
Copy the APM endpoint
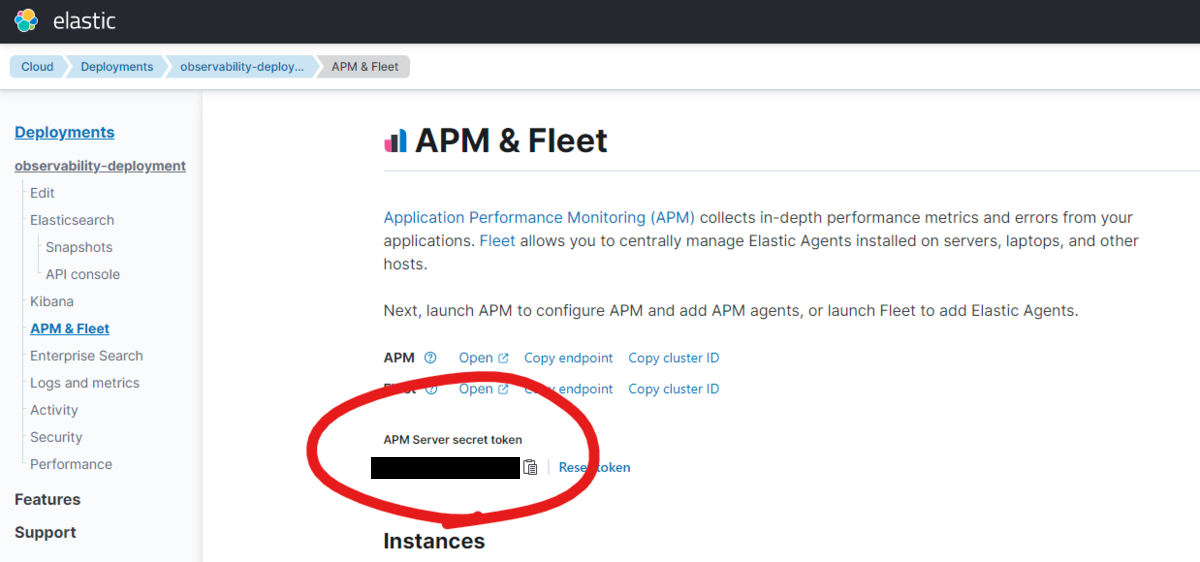coord(568,358)
